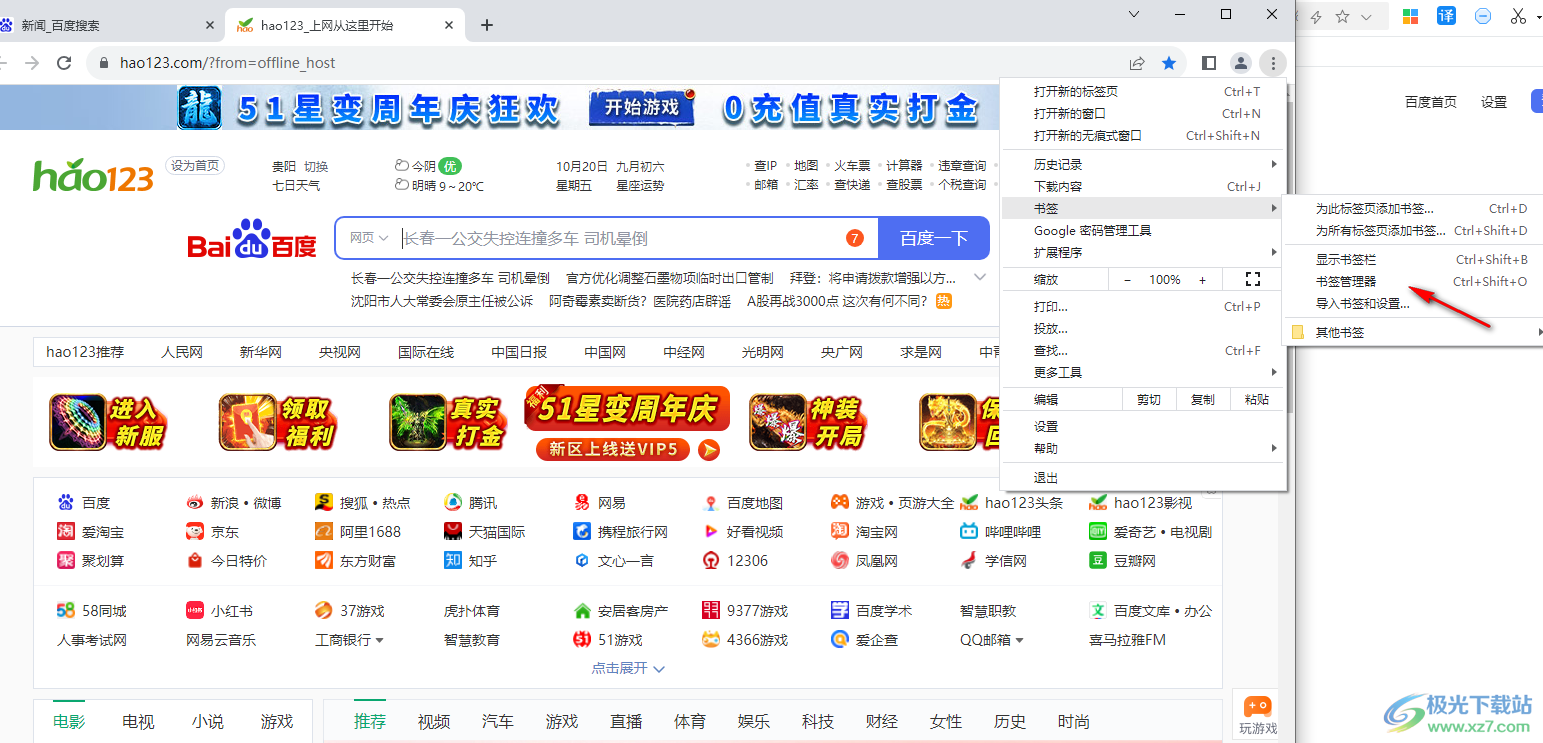Click the lightning bolt icon in background browser
This screenshot has height=743, width=1543.
1317,16
